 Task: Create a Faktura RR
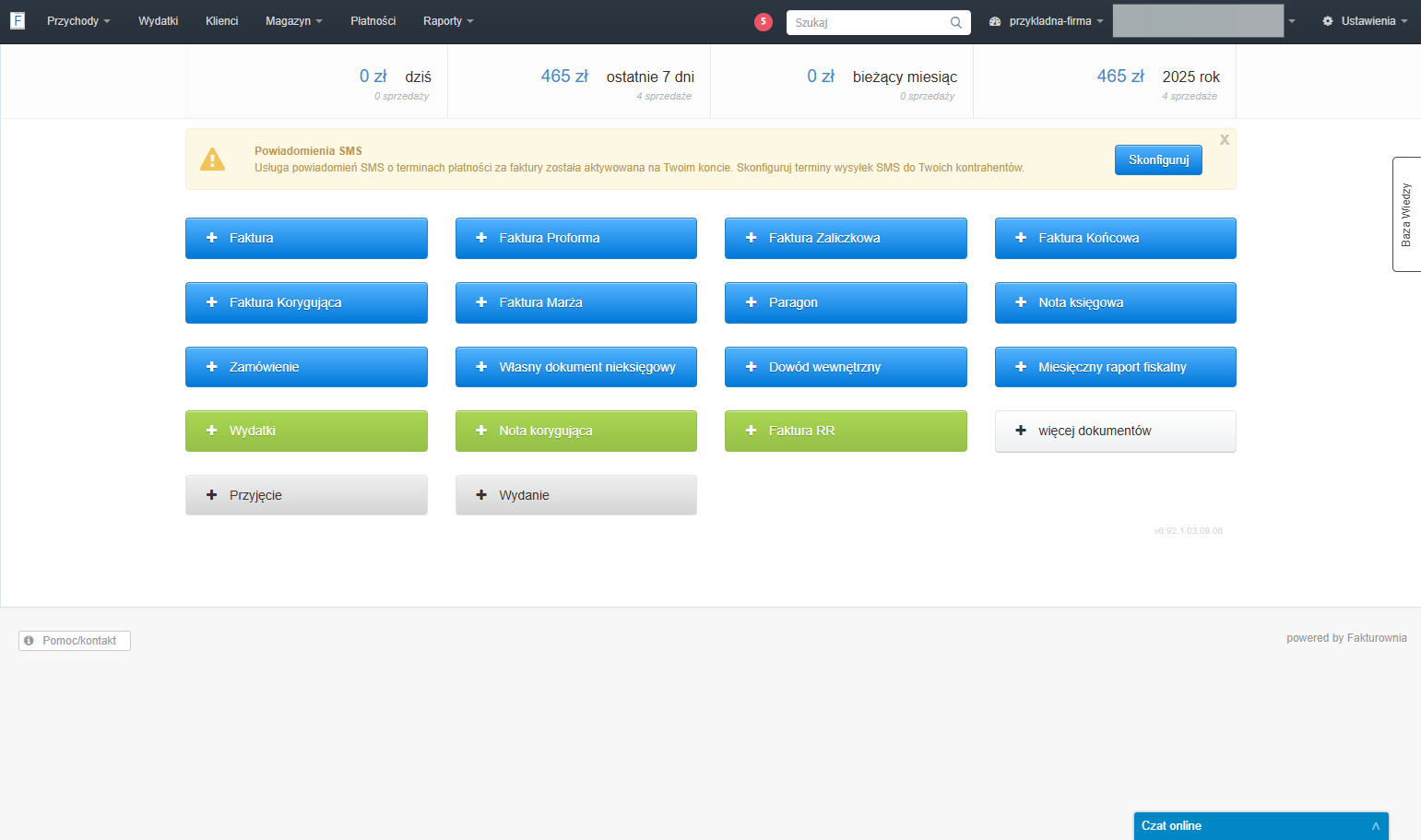(x=846, y=431)
